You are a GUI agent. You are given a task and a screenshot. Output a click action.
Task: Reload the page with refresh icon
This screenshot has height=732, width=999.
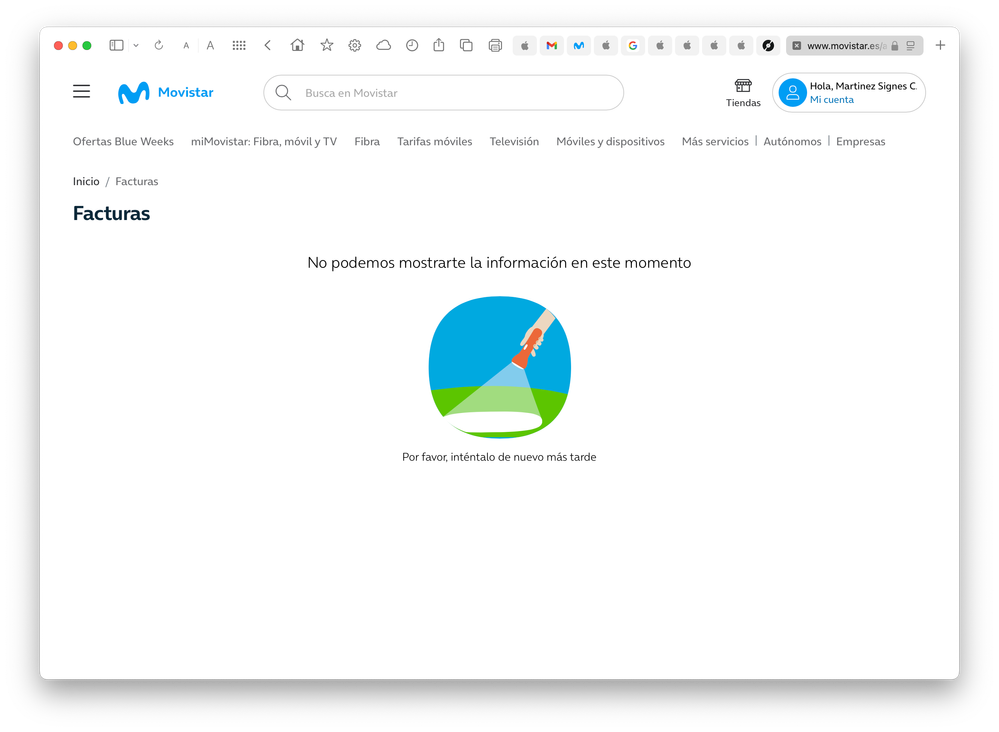(158, 45)
